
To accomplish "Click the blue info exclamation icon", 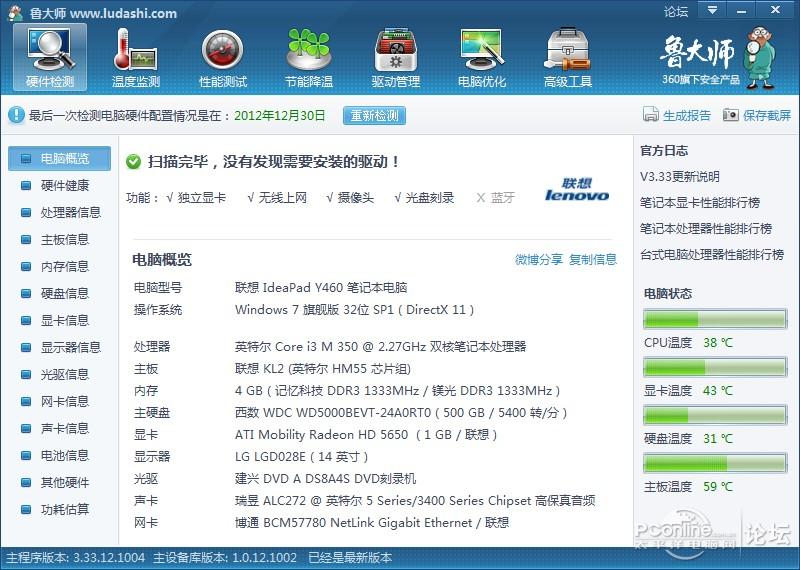I will pos(16,115).
